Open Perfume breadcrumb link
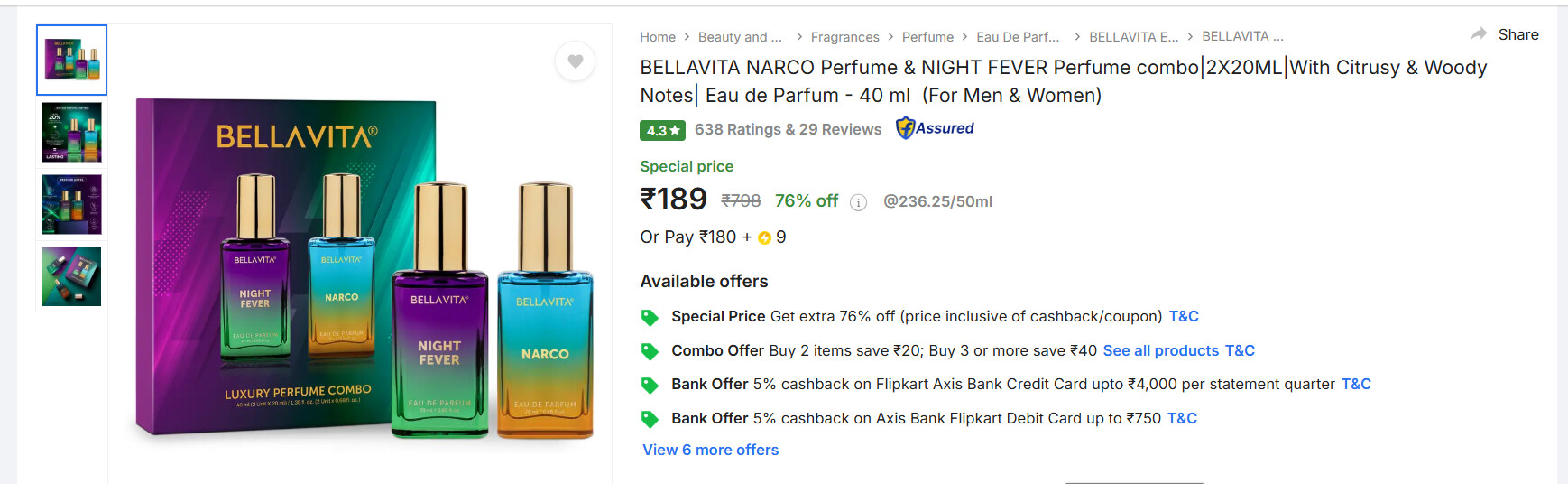 click(927, 37)
